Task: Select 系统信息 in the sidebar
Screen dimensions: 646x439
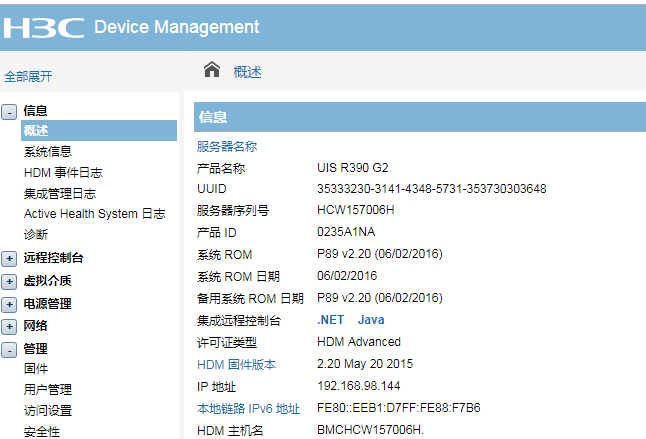Action: tap(48, 152)
